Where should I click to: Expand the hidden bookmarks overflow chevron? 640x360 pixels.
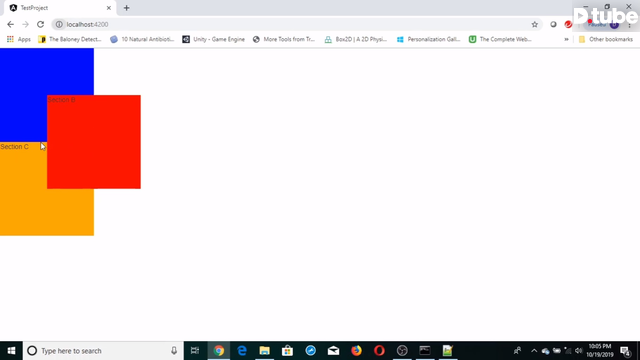point(566,39)
